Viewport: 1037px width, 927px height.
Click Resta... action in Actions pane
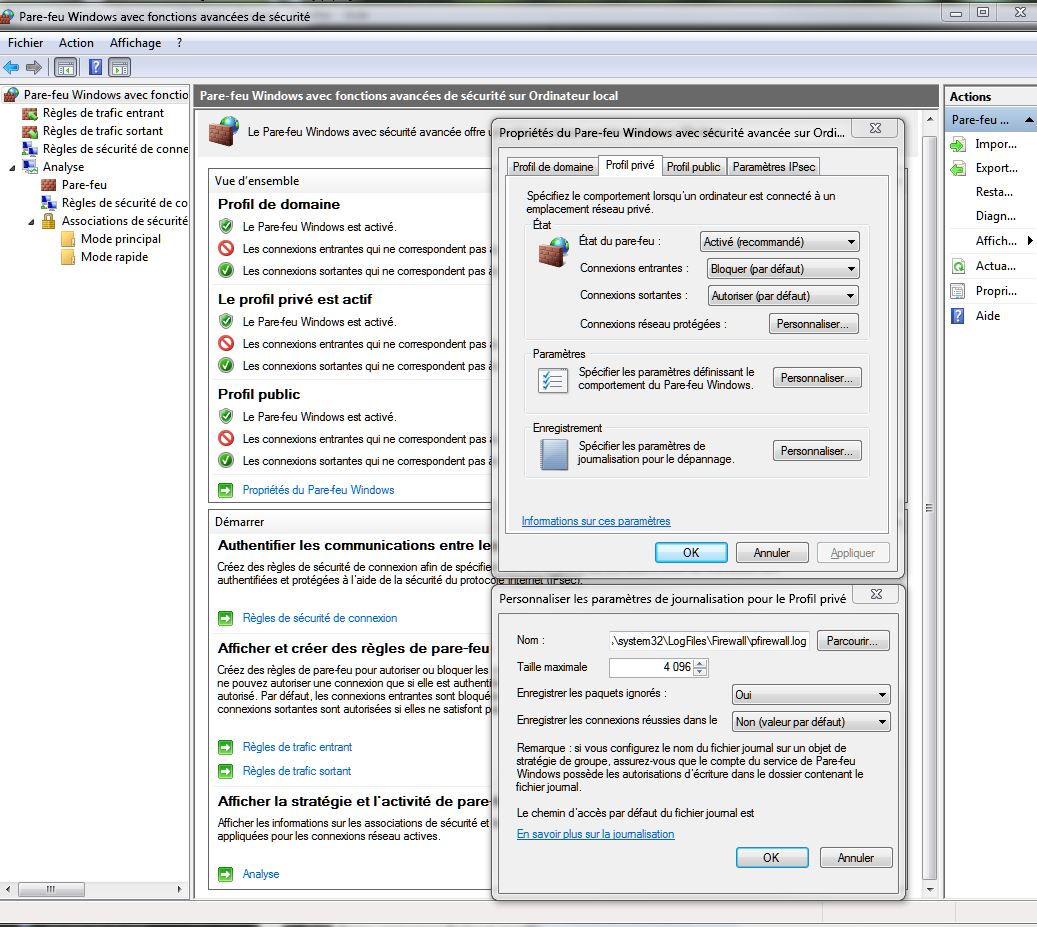[994, 192]
